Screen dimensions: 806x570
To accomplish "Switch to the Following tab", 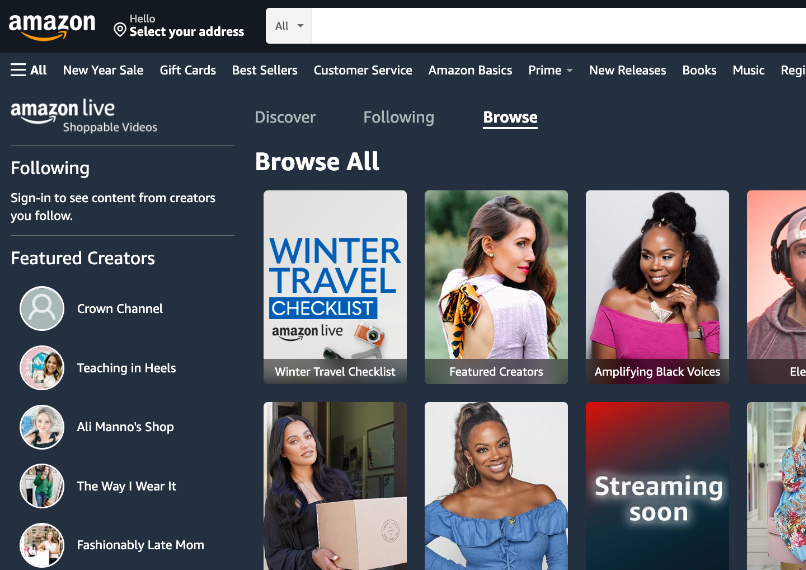I will (x=399, y=117).
